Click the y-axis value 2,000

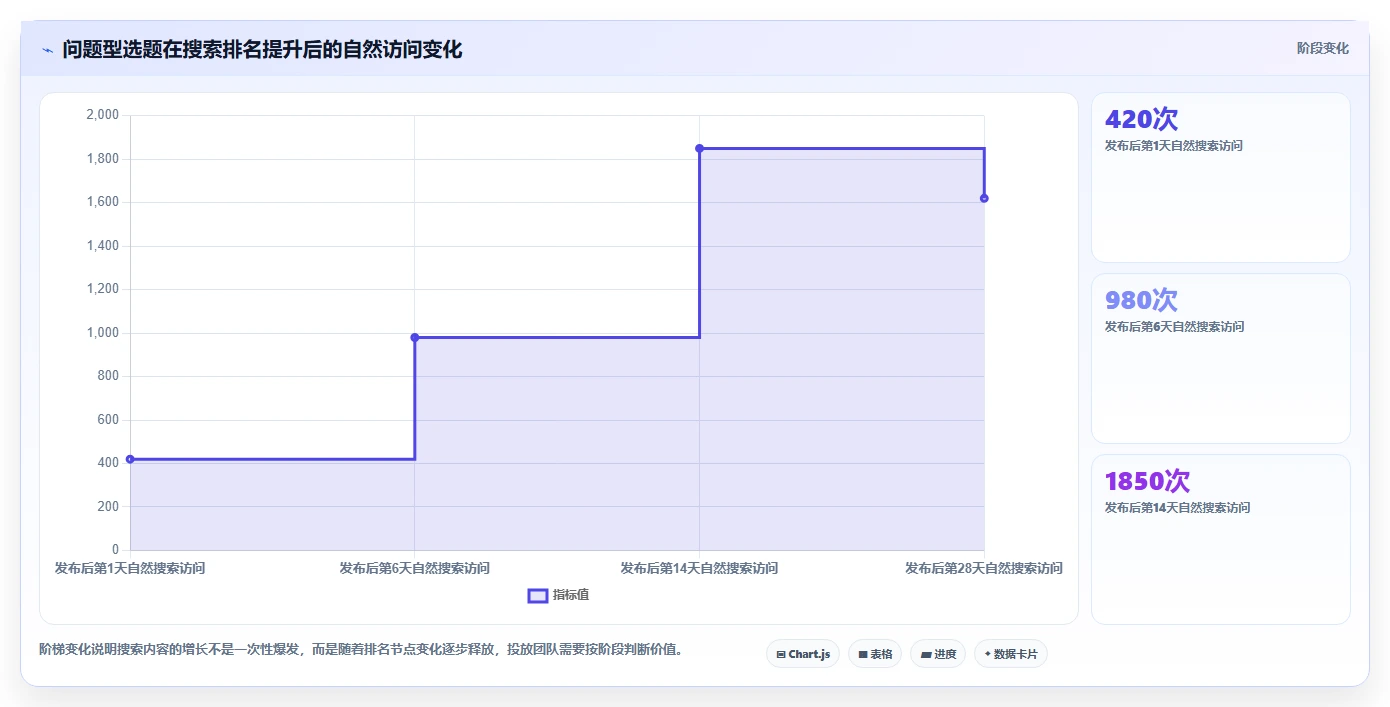click(103, 115)
